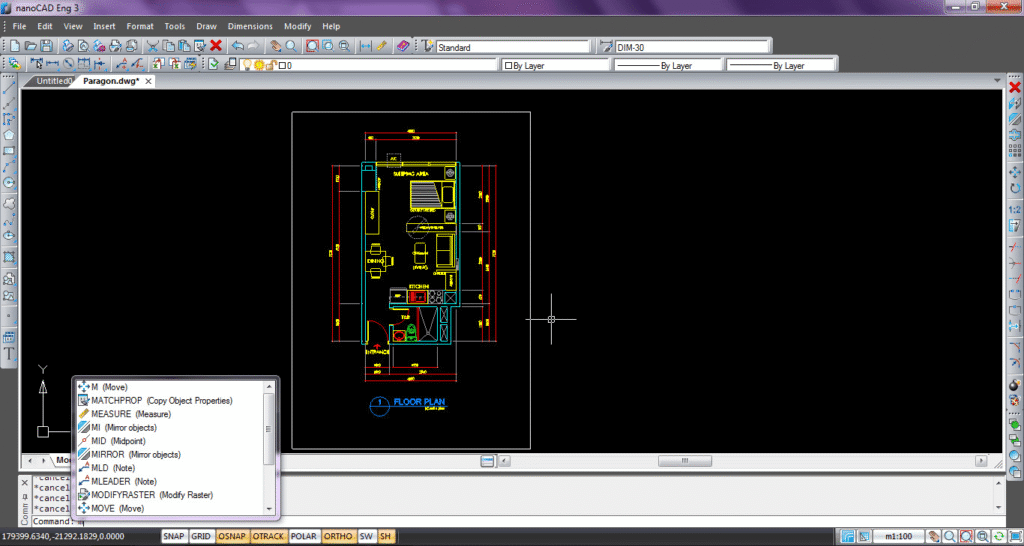The height and width of the screenshot is (546, 1024).
Task: Open the Insert menu
Action: click(104, 27)
